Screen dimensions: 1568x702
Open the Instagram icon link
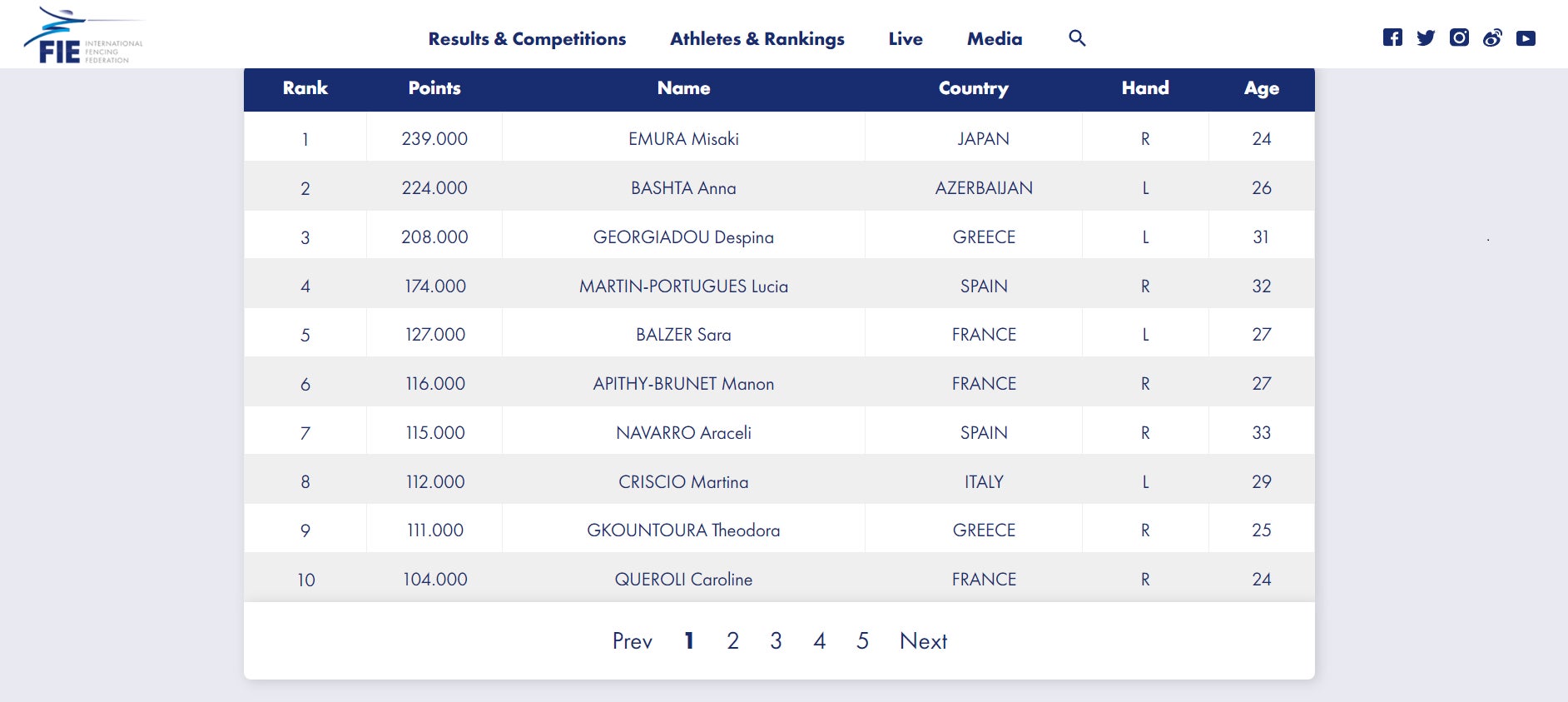[1459, 37]
